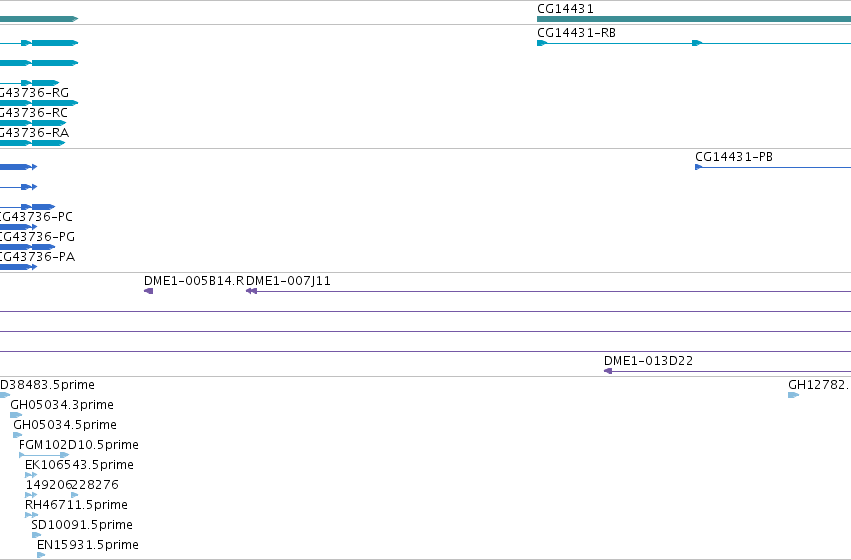Click the double arrowhead of DME1-007J11

coord(251,291)
